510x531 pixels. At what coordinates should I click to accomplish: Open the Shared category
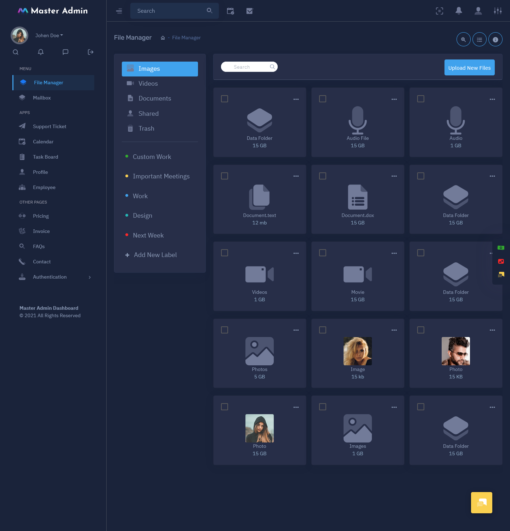click(x=160, y=113)
